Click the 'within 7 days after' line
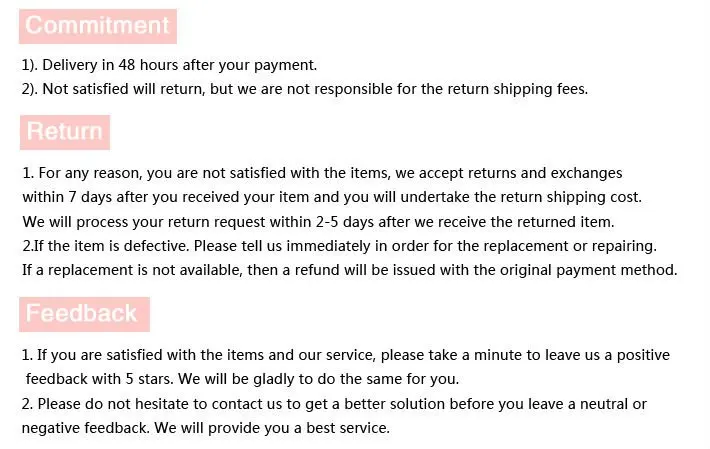 click(332, 197)
